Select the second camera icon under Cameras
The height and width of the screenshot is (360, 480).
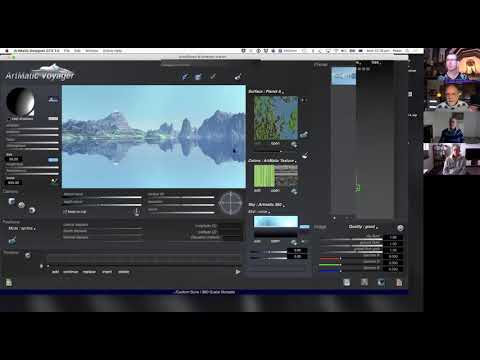coord(22,205)
